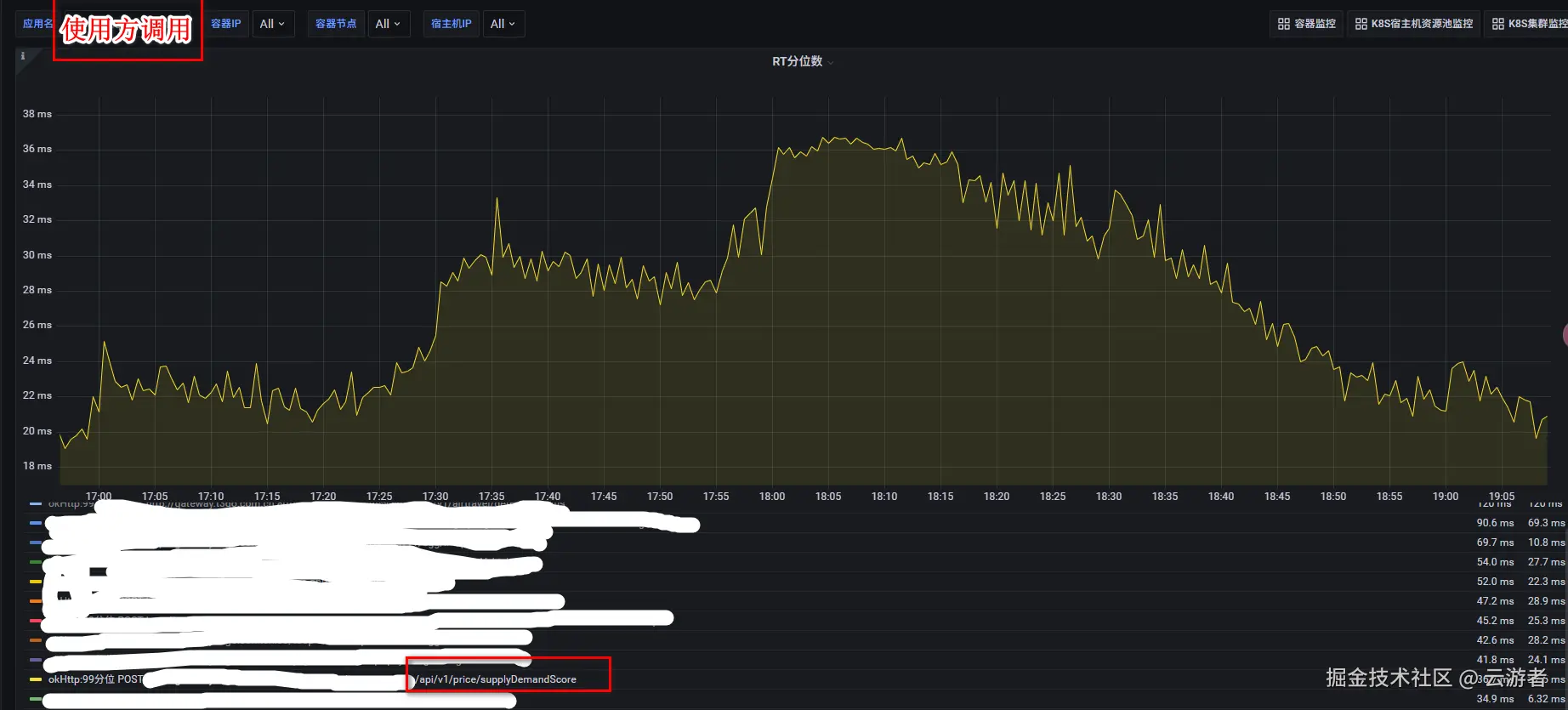Click the 69.3 ms legend value
Viewport: 1568px width, 710px height.
pos(1546,523)
